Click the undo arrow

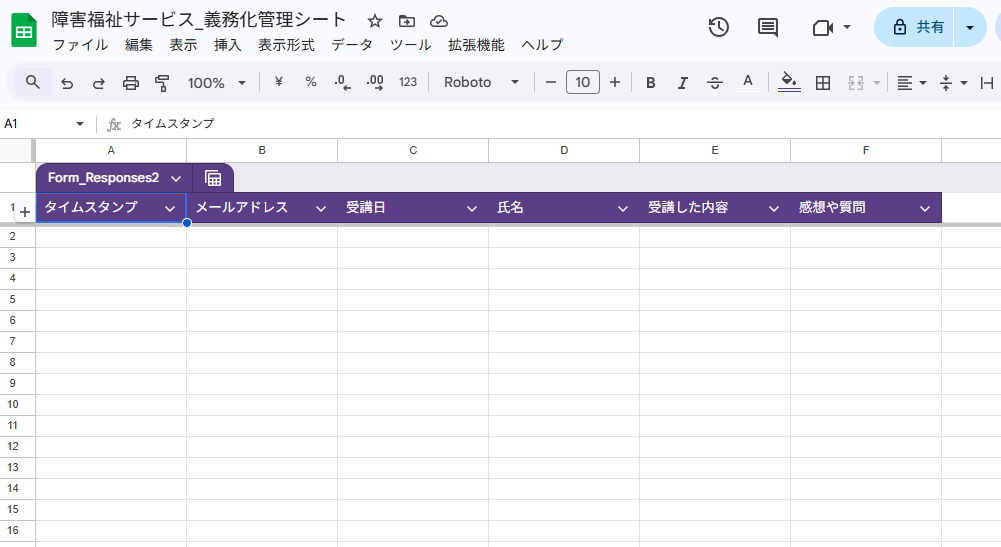[x=67, y=83]
